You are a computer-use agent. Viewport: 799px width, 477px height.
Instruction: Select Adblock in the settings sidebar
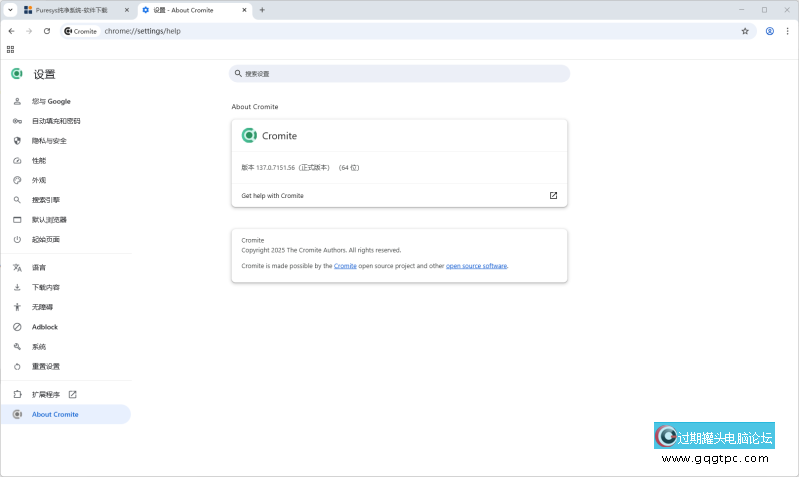tap(45, 327)
